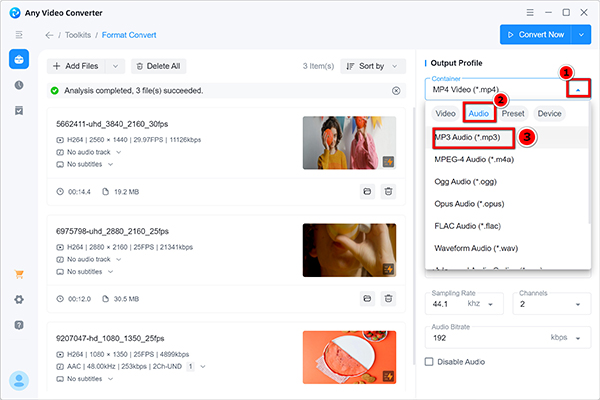This screenshot has width=600, height=400.
Task: Switch to the Video format tab
Action: pos(445,114)
